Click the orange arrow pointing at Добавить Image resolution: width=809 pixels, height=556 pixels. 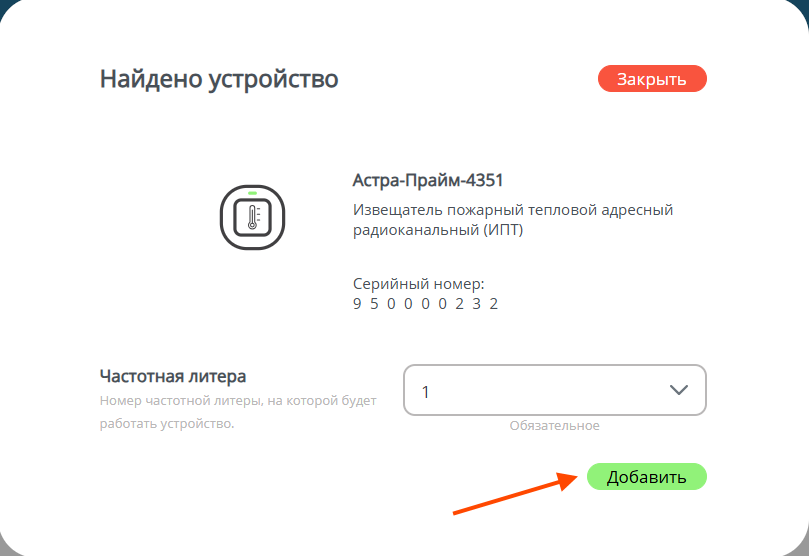(x=515, y=494)
